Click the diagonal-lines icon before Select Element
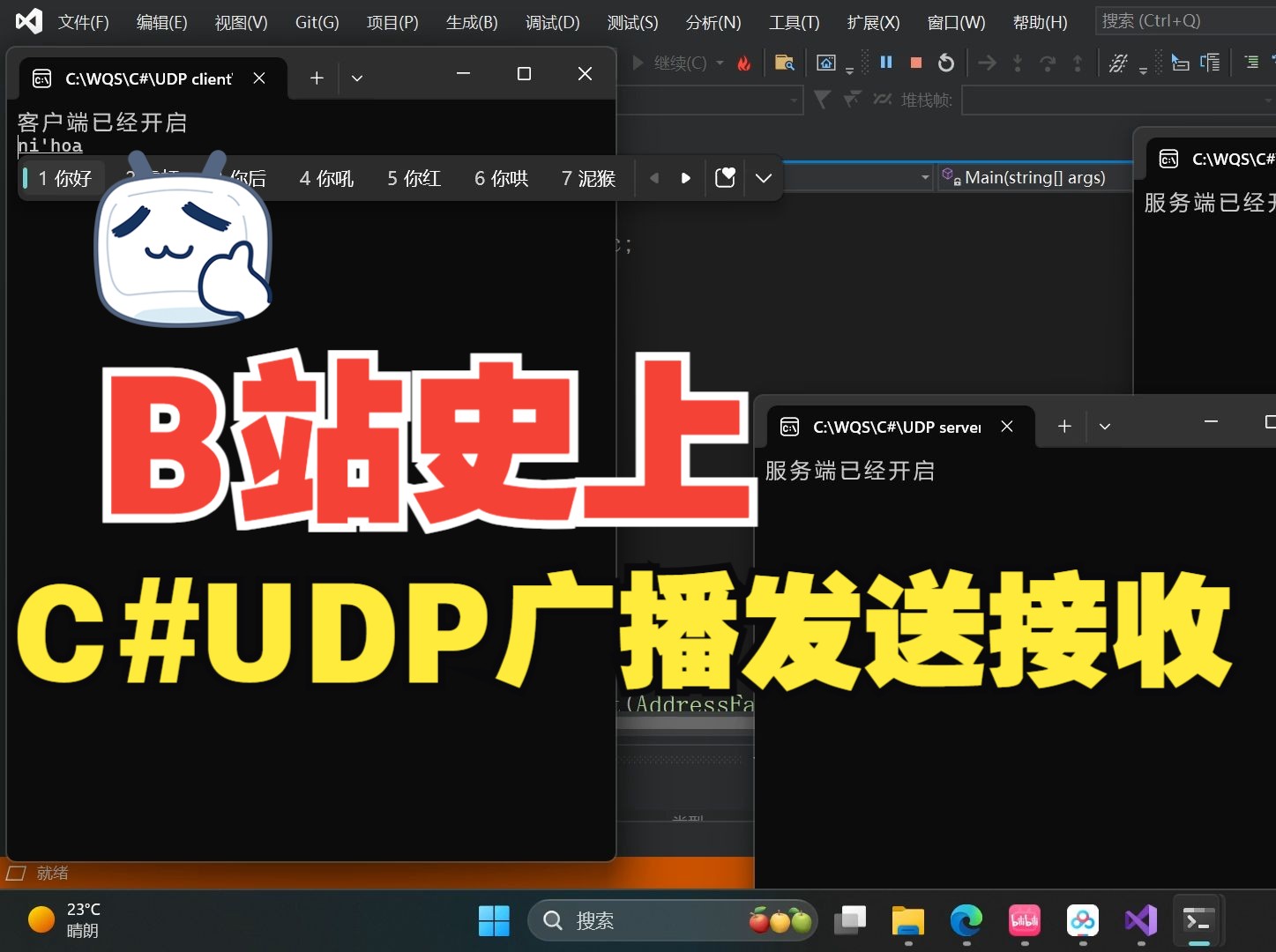 coord(1118,63)
